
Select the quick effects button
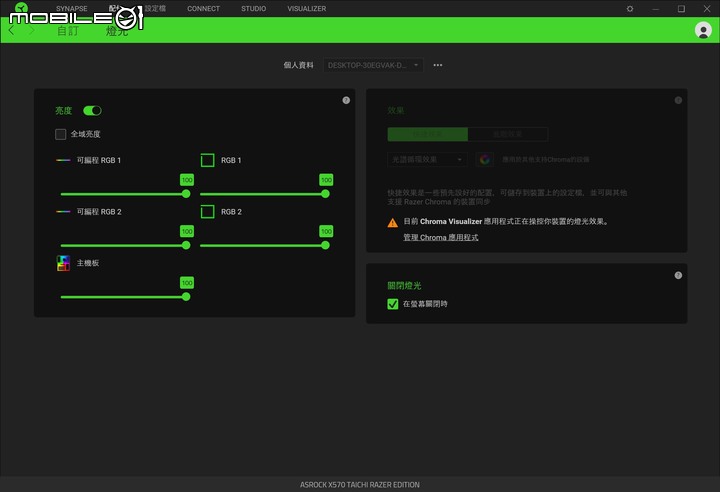[428, 134]
